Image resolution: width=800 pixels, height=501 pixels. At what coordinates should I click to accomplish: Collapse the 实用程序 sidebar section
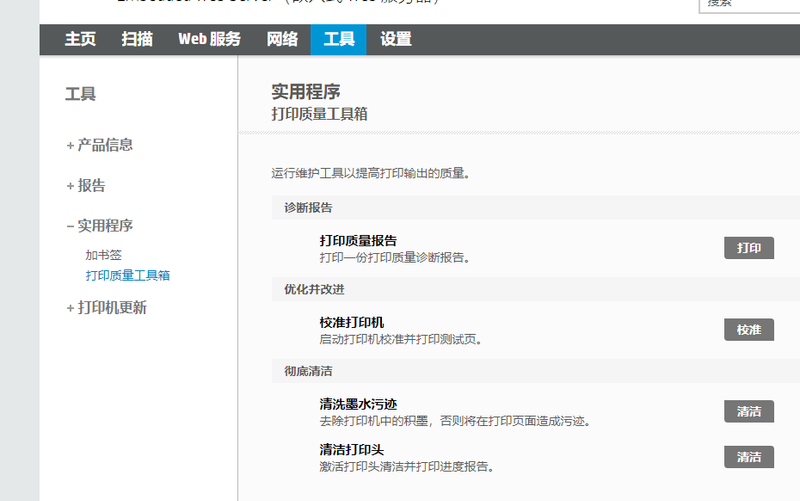pos(104,226)
